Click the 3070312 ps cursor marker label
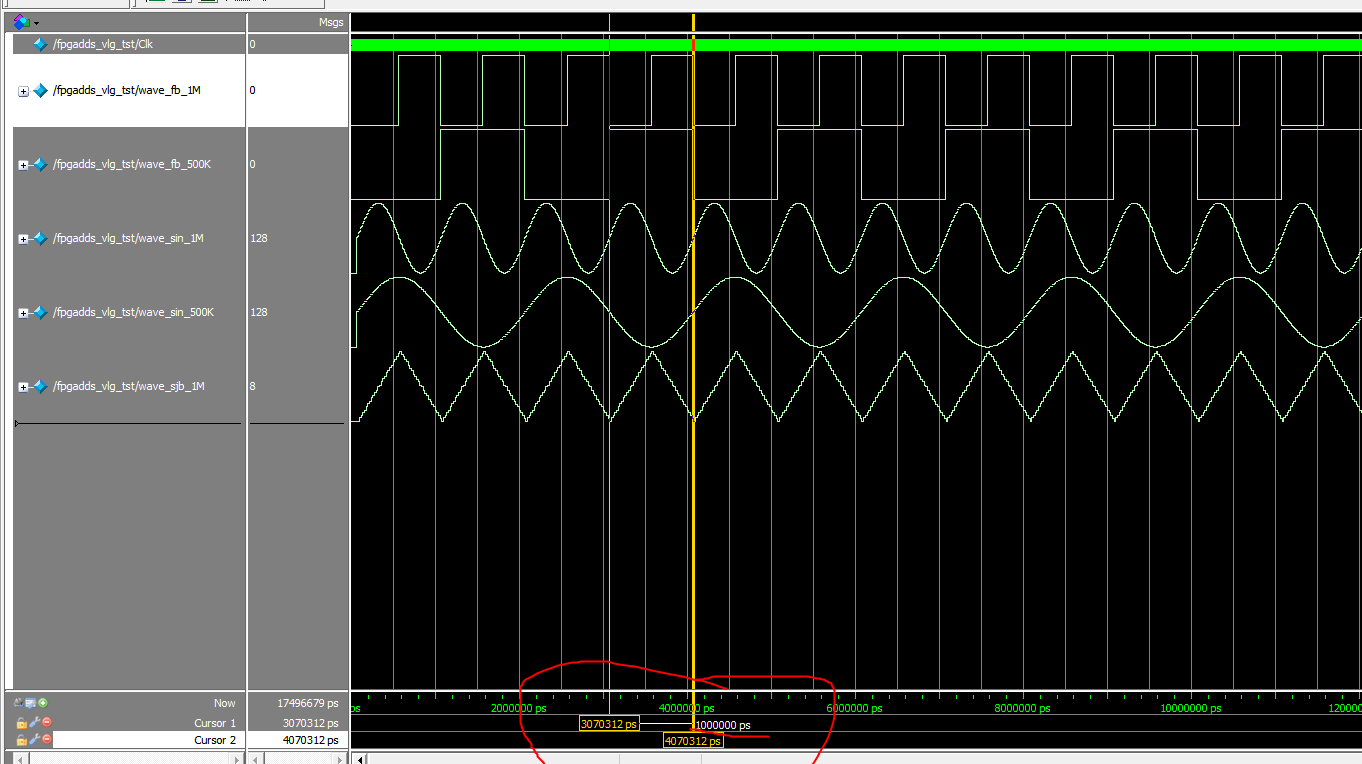The width and height of the screenshot is (1362, 764). pyautogui.click(x=608, y=724)
